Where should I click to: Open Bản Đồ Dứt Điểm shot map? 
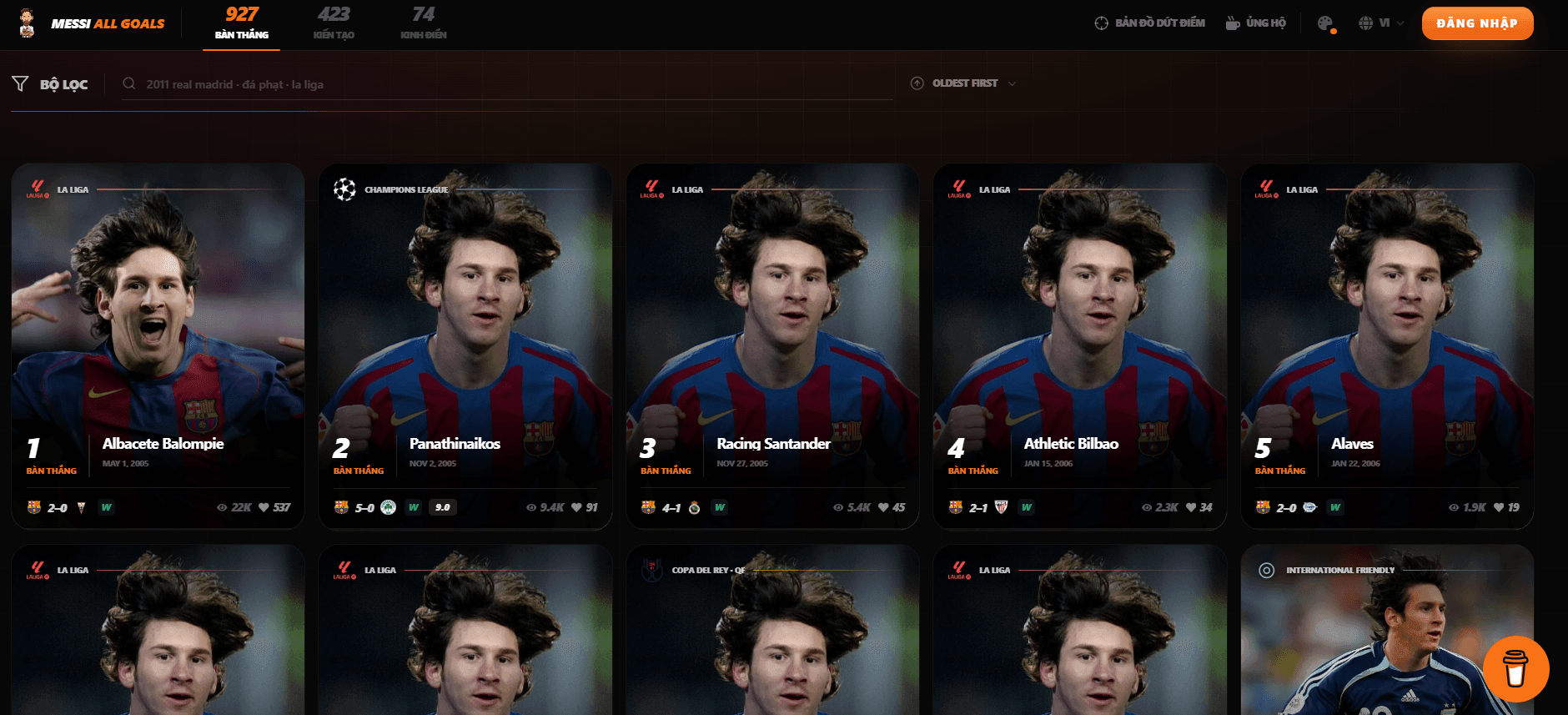pyautogui.click(x=1149, y=23)
